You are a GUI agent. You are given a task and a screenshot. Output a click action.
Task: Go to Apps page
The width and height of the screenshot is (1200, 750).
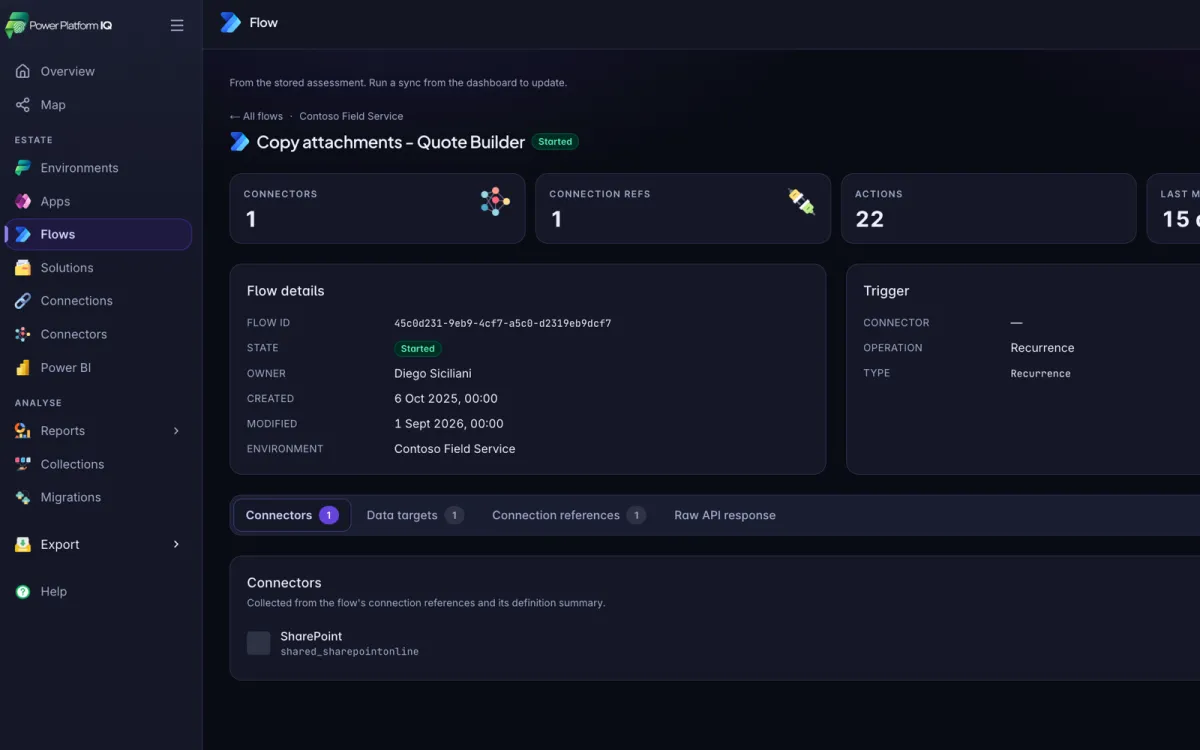tap(98, 201)
